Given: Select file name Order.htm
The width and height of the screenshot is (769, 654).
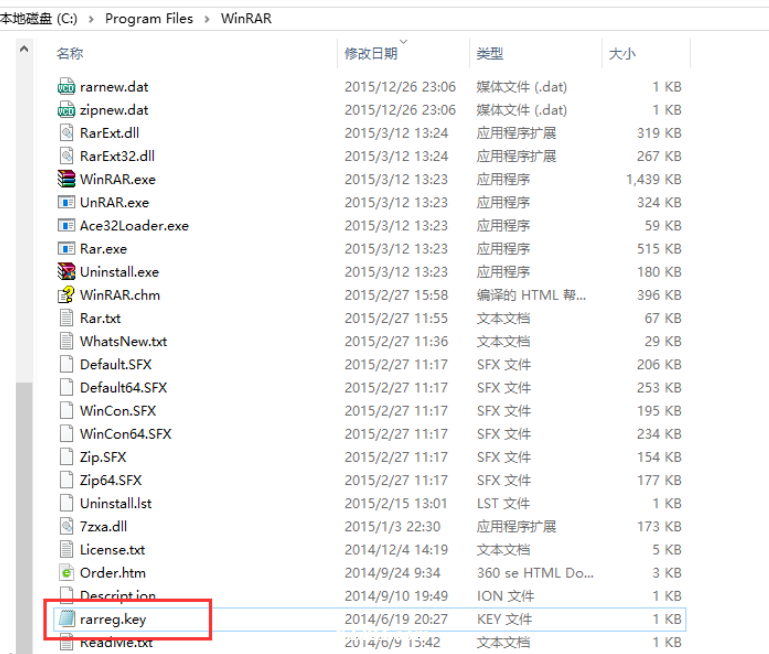Looking at the screenshot, I should pos(112,573).
